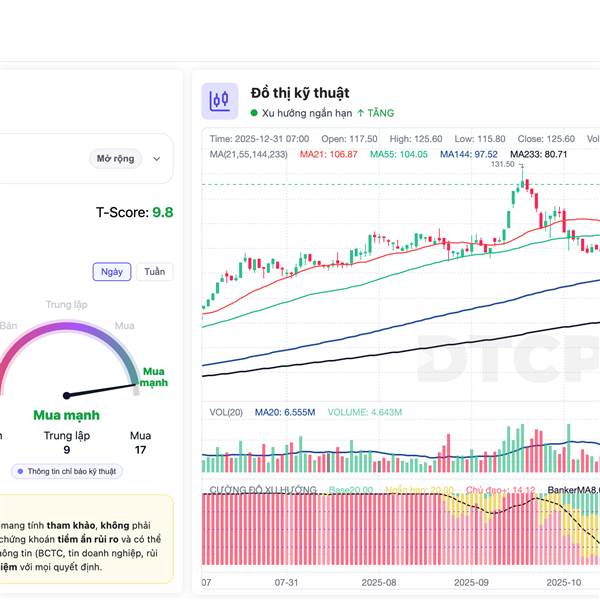Expand the panel with the chevron arrow

[x=157, y=159]
